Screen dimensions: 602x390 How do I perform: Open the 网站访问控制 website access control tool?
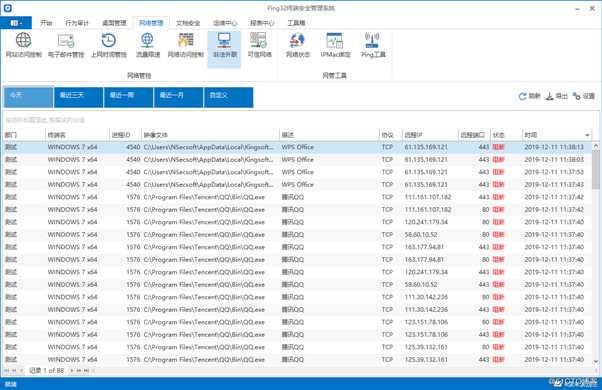coord(23,45)
